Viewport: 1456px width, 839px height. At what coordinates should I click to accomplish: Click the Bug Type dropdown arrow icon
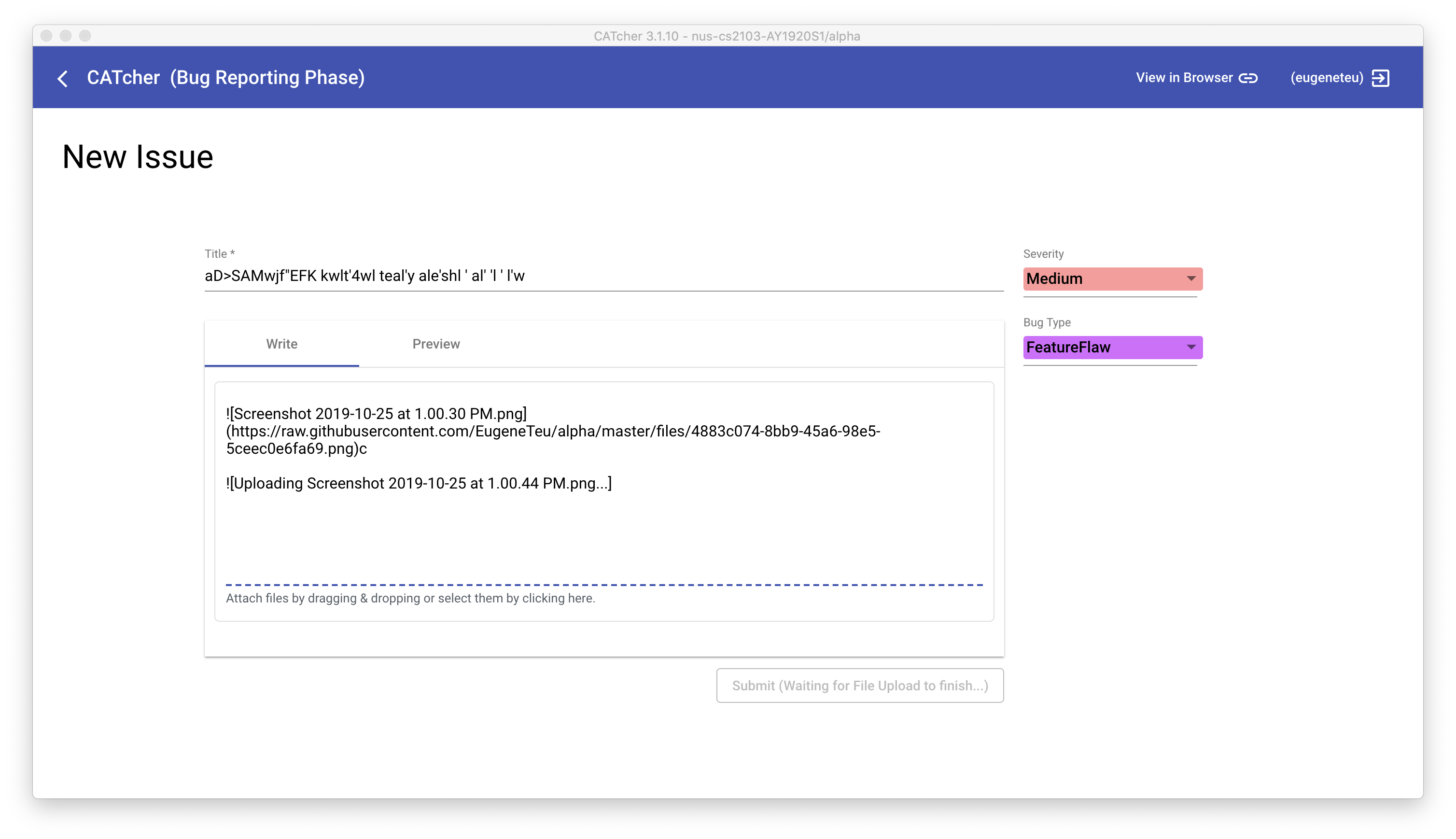click(x=1191, y=348)
